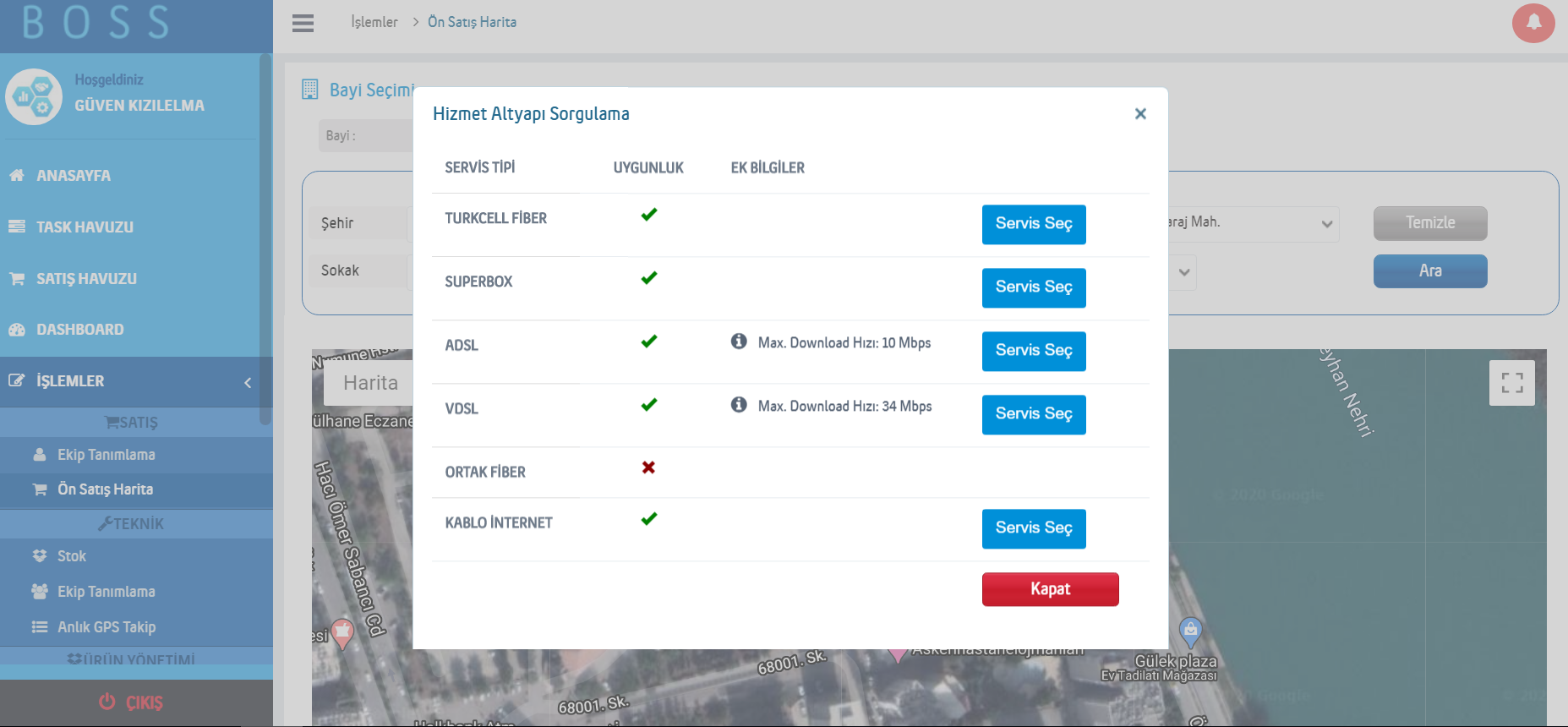Collapse the İşlemler menu chevron
This screenshot has height=727, width=1568.
(x=248, y=382)
